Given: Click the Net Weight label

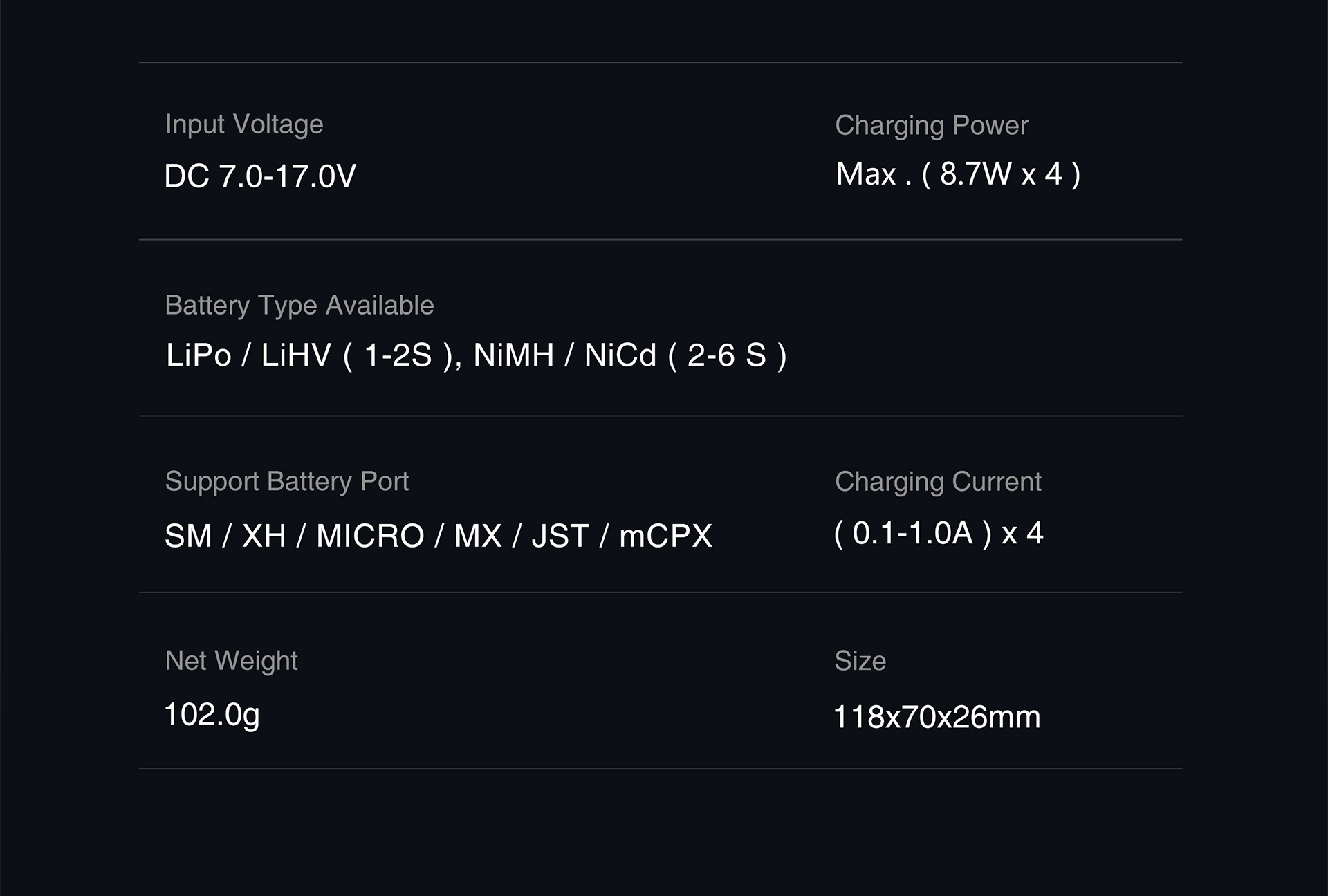Looking at the screenshot, I should click(231, 661).
